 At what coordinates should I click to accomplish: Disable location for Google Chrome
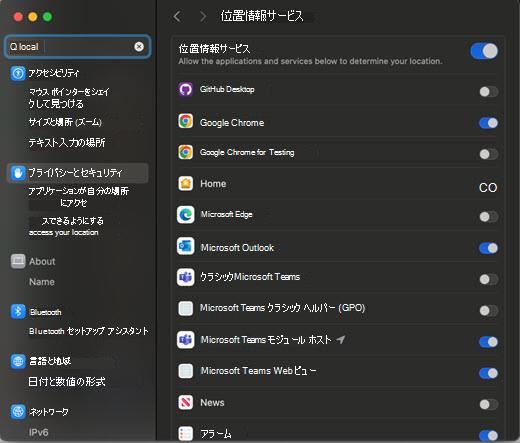point(489,123)
